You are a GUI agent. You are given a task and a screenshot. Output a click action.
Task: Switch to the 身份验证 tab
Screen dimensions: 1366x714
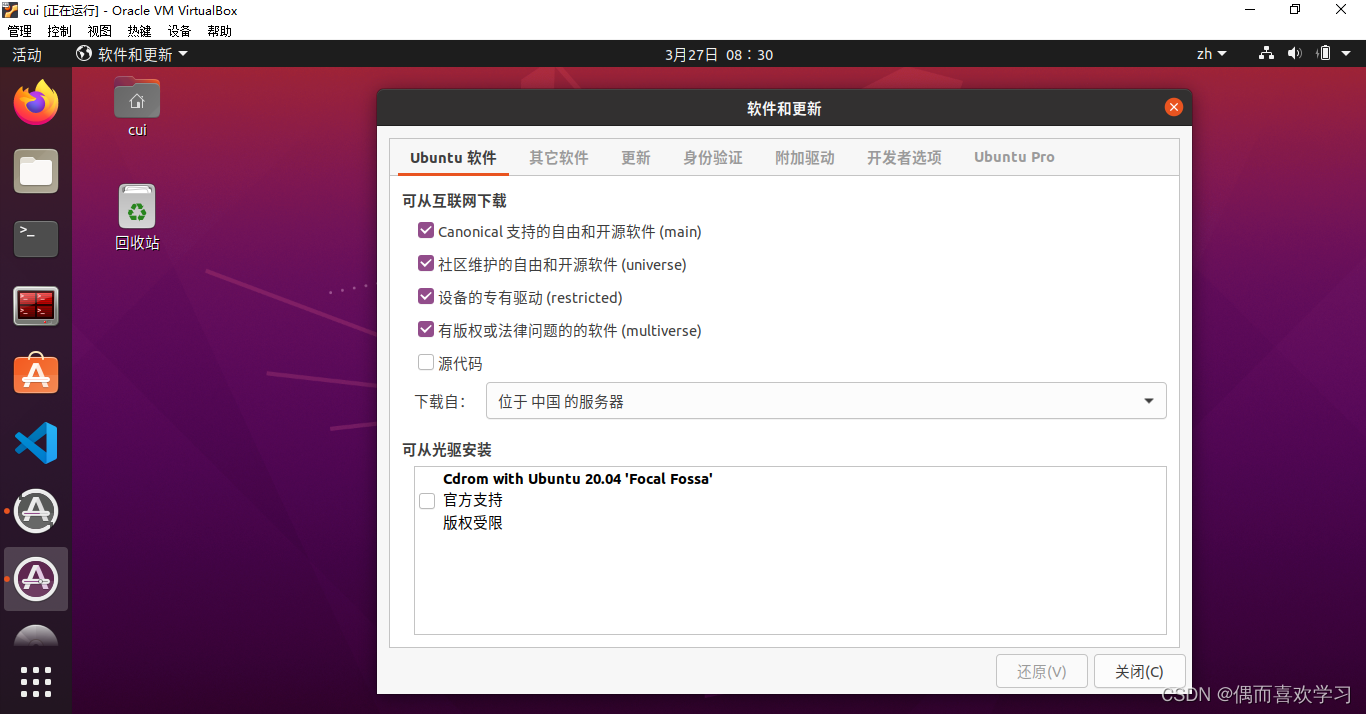point(713,157)
